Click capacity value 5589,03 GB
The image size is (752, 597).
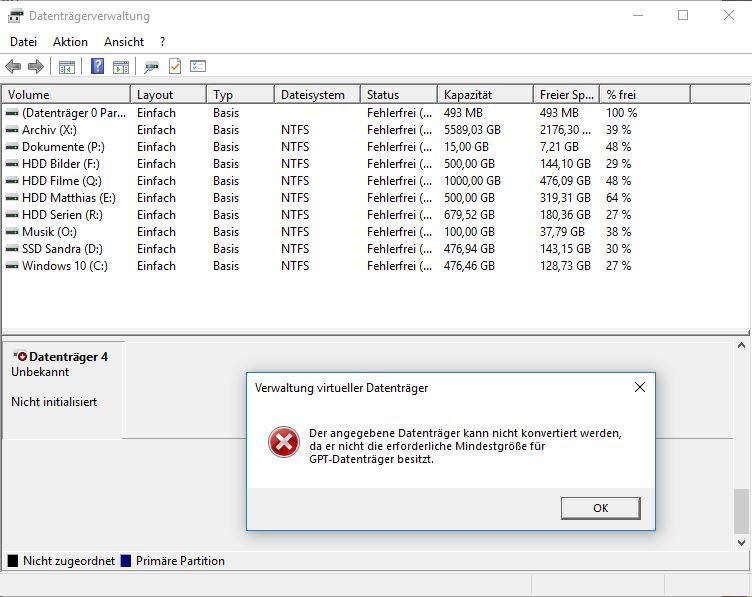pos(472,130)
